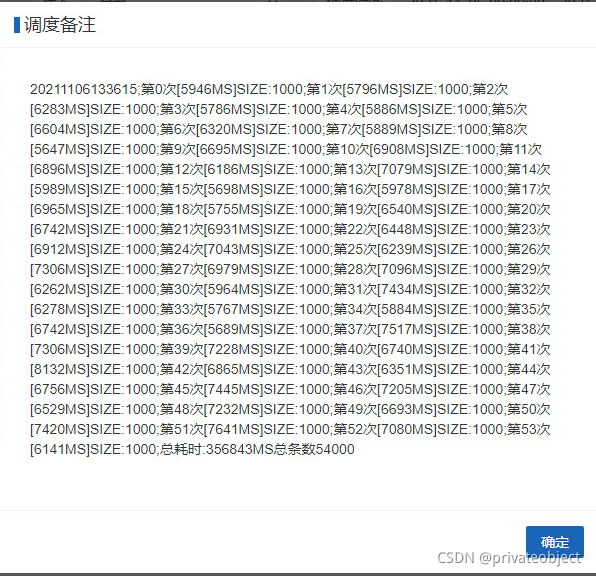
Task: Click the [6141MS] last entry text
Action: 60,449
